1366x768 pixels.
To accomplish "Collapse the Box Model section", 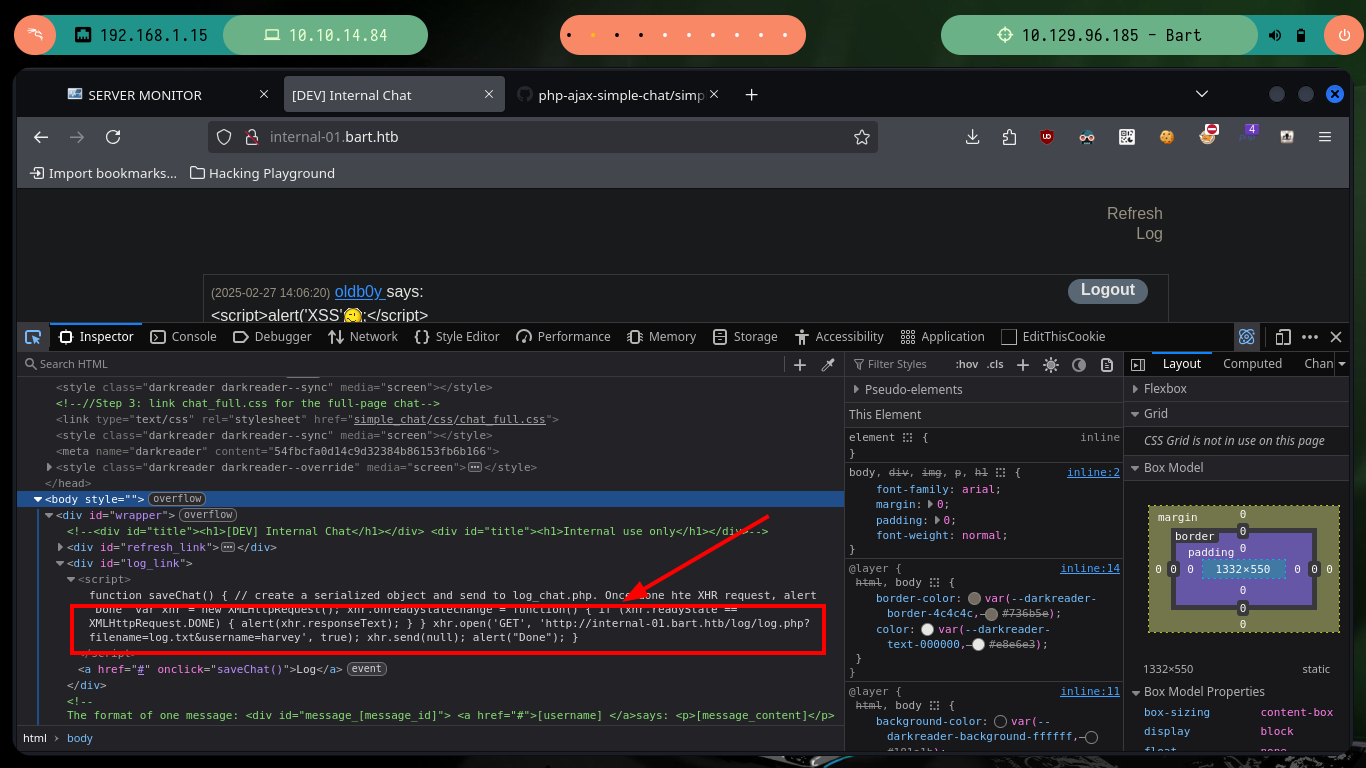I will (1135, 468).
